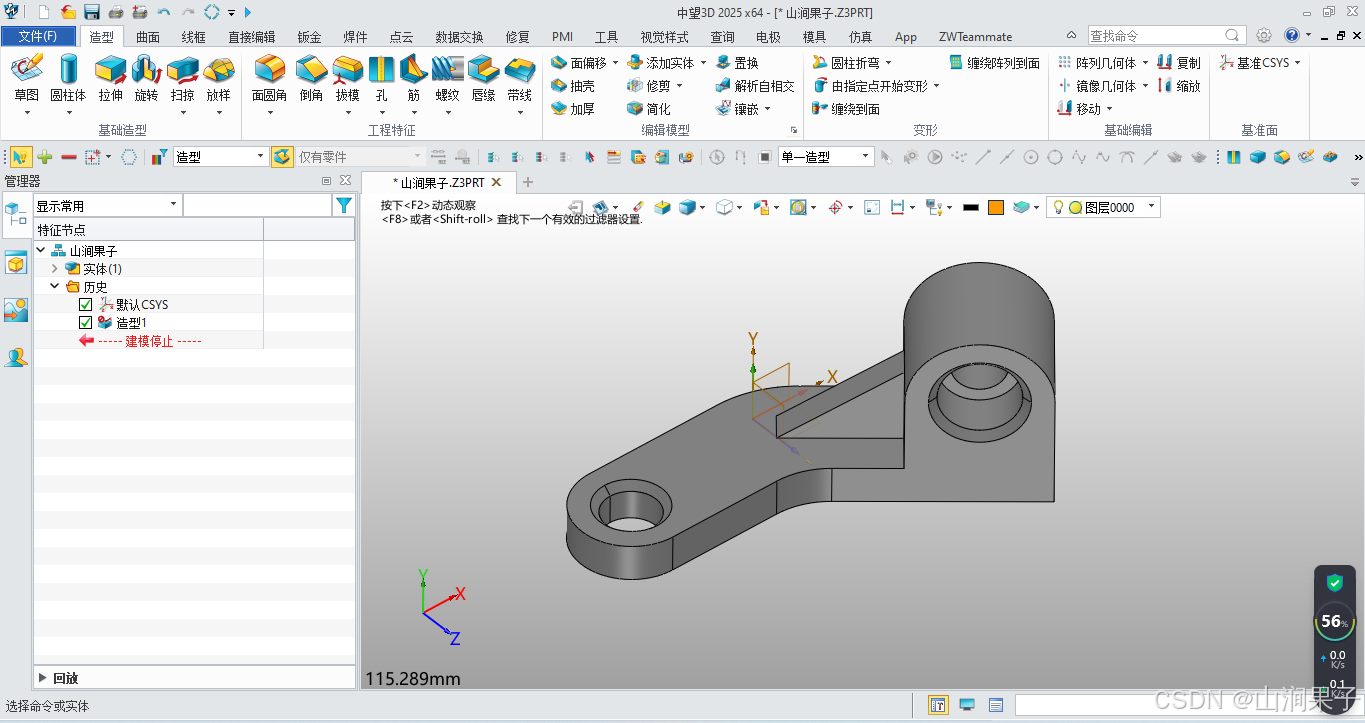Open the 视觉样式 ribbon tab
The width and height of the screenshot is (1365, 723).
point(664,37)
